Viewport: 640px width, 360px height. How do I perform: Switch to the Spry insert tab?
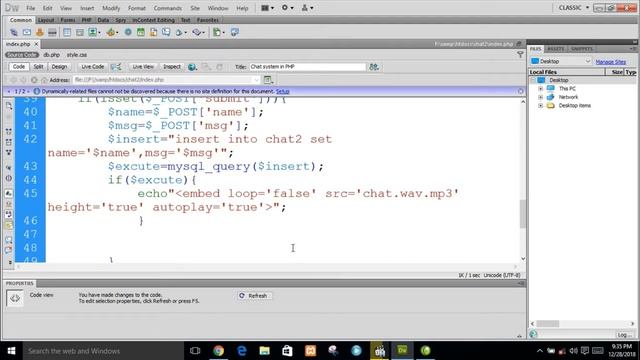click(x=120, y=20)
